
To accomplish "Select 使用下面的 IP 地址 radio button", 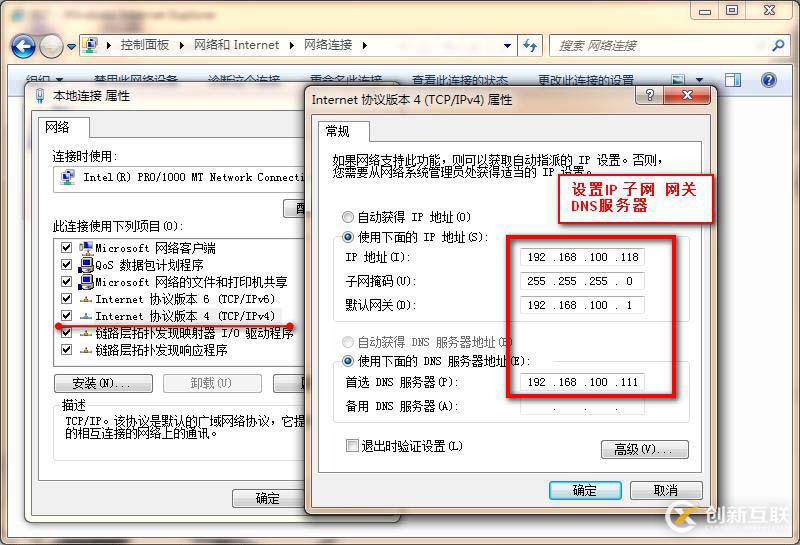I will point(348,237).
